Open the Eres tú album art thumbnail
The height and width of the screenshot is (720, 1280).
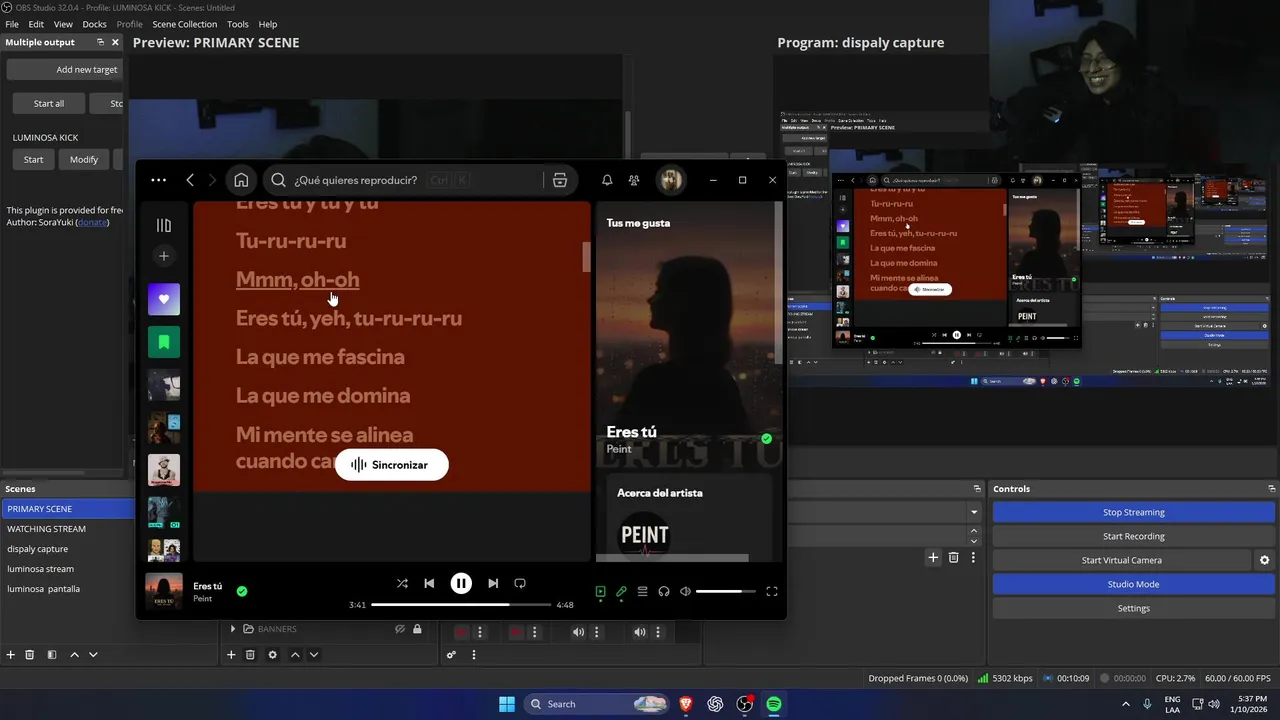[x=164, y=592]
